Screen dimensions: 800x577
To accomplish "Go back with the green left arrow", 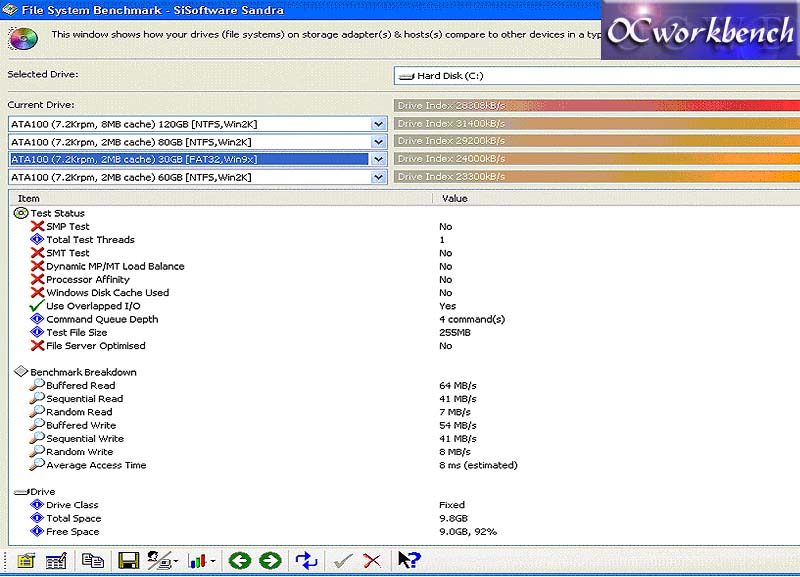I will point(240,561).
